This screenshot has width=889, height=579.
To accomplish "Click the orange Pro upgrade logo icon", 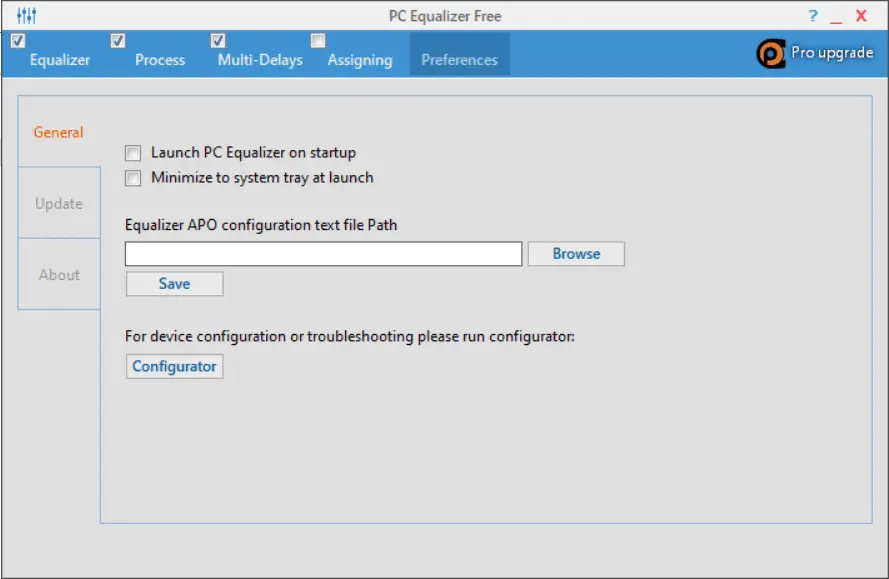I will [x=771, y=53].
